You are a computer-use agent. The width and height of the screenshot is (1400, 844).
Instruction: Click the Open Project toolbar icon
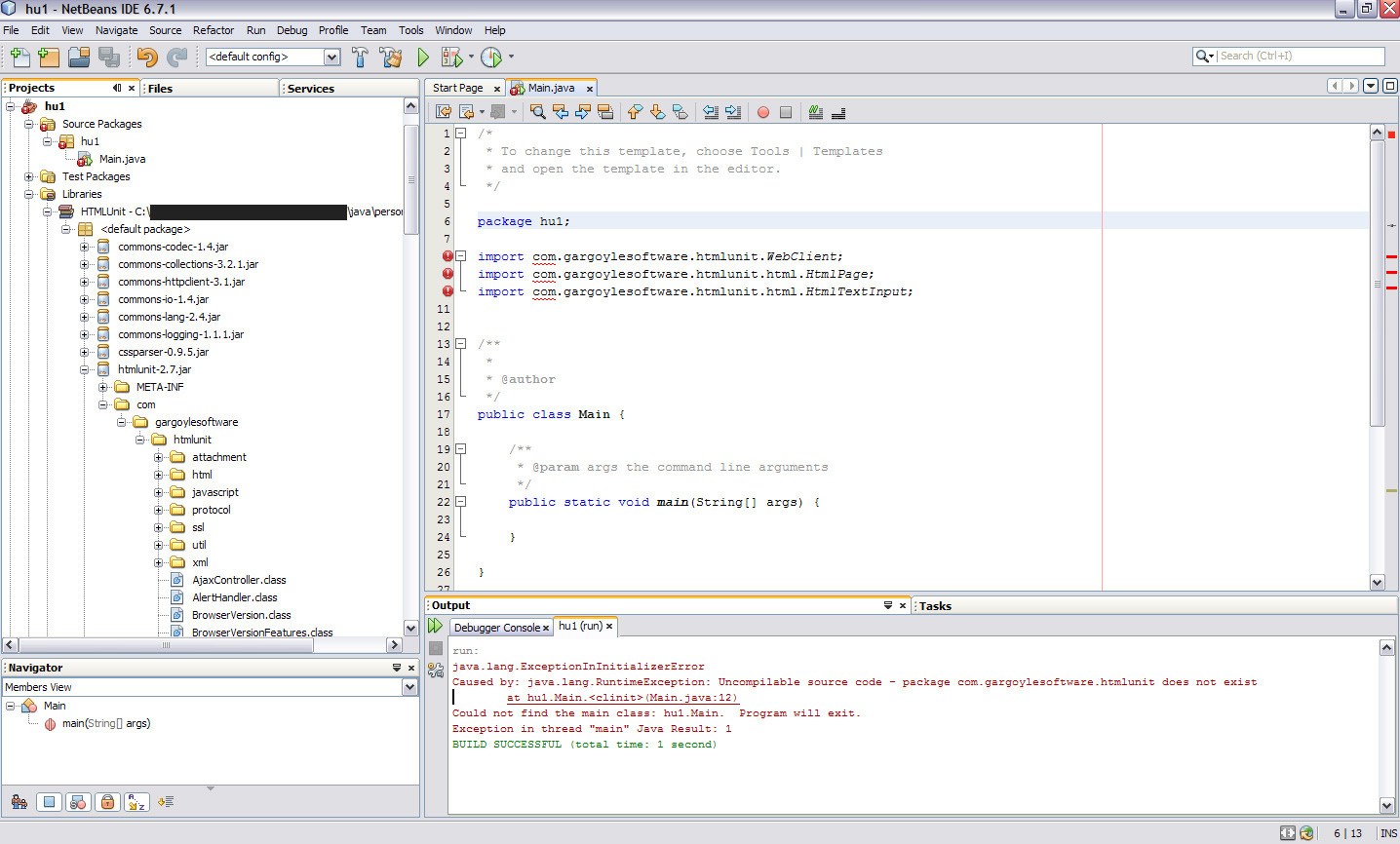coord(79,57)
